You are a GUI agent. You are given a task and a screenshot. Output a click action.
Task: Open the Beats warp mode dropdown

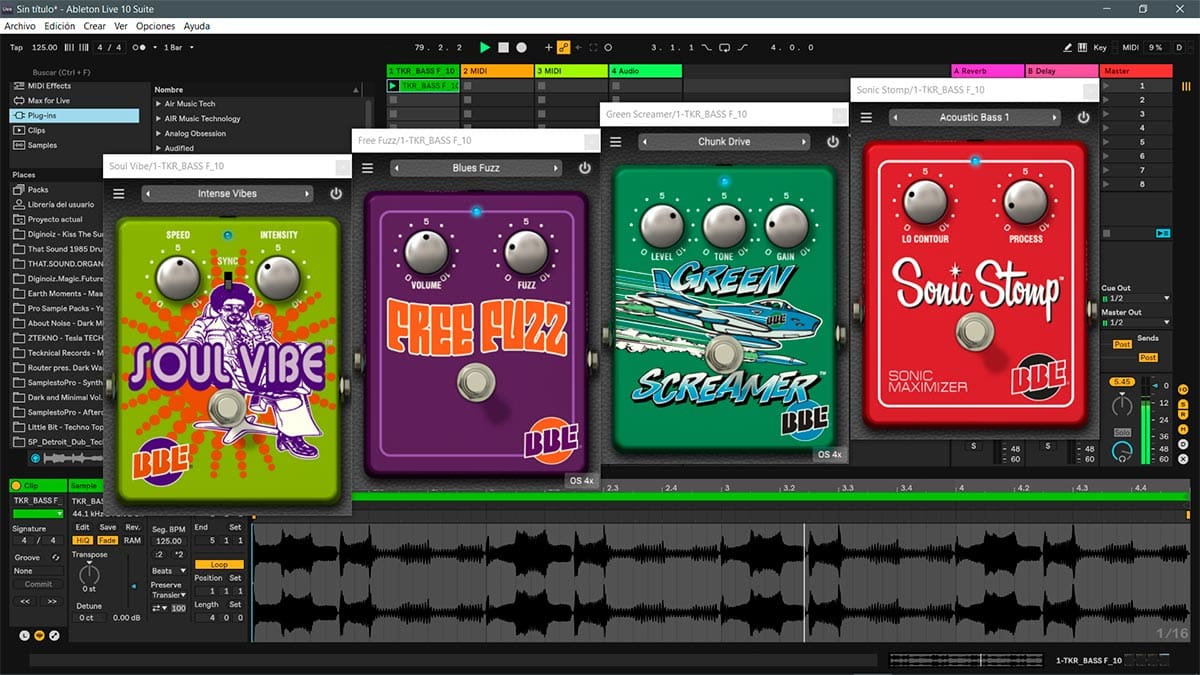click(x=167, y=571)
